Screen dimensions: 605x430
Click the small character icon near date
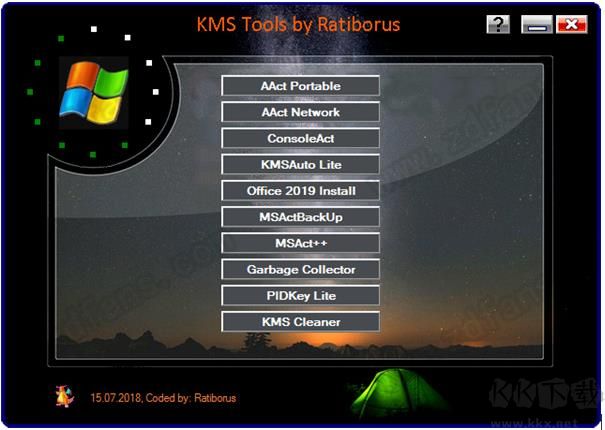[x=64, y=396]
